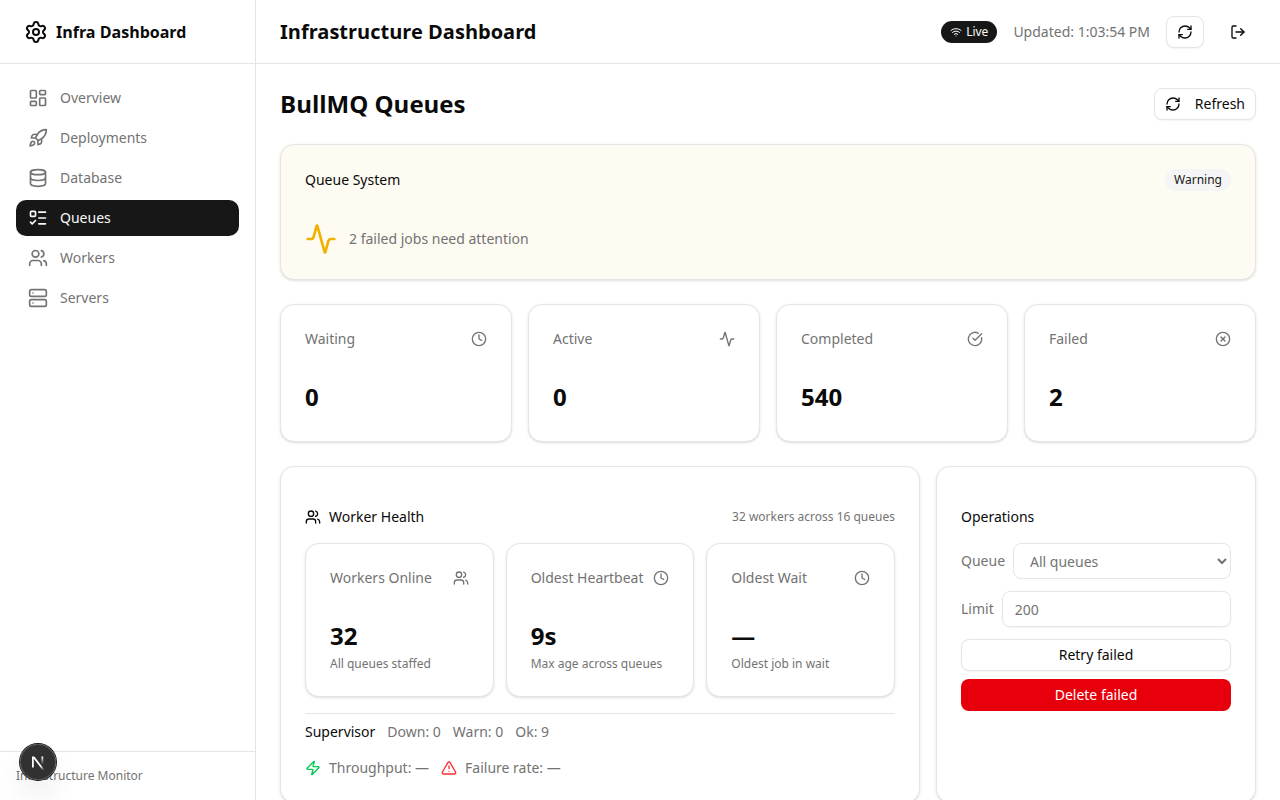Click the clock icon on Oldest Heartbeat card

click(x=661, y=578)
